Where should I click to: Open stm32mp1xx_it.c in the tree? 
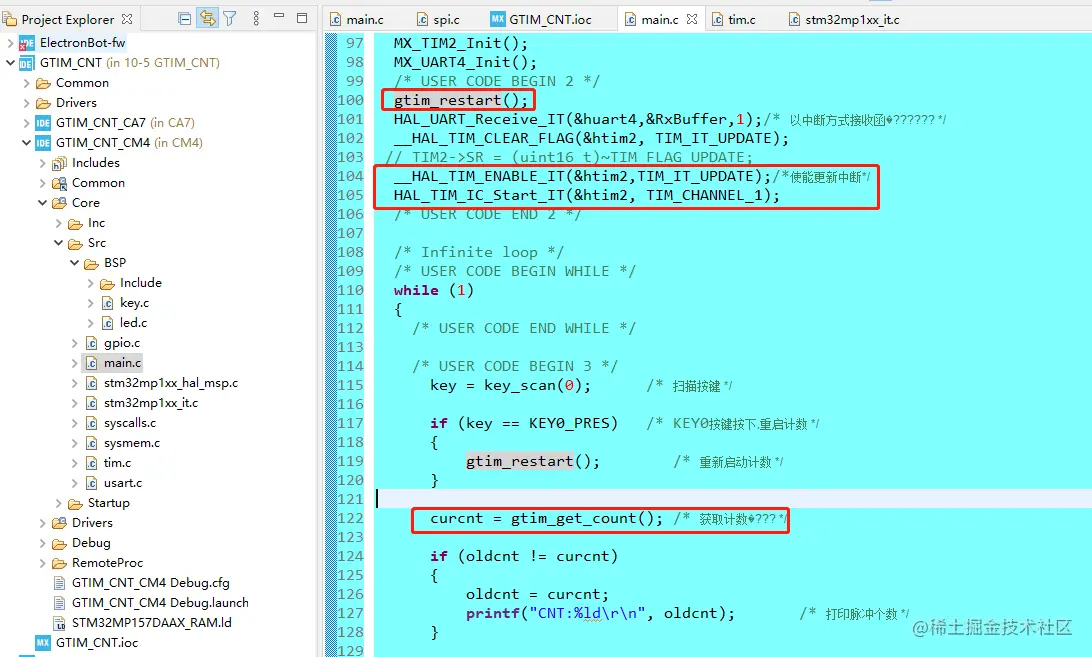tap(150, 403)
